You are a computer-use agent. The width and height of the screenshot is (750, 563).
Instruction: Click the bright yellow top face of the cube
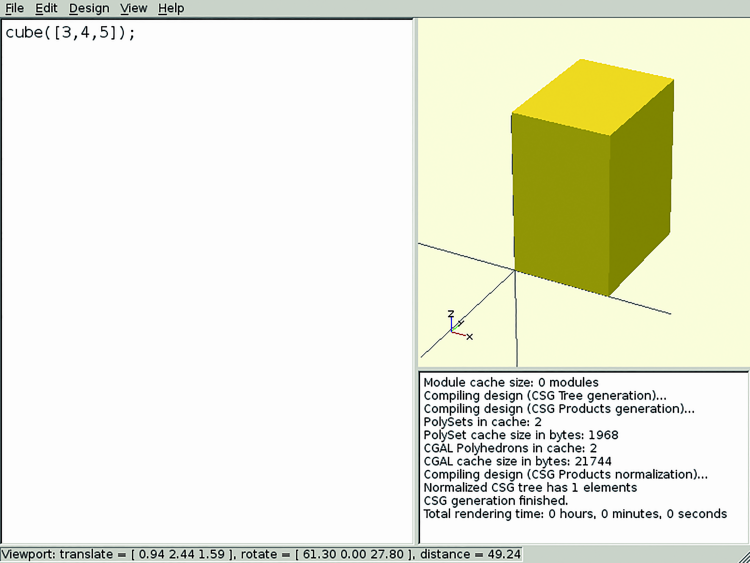[594, 95]
